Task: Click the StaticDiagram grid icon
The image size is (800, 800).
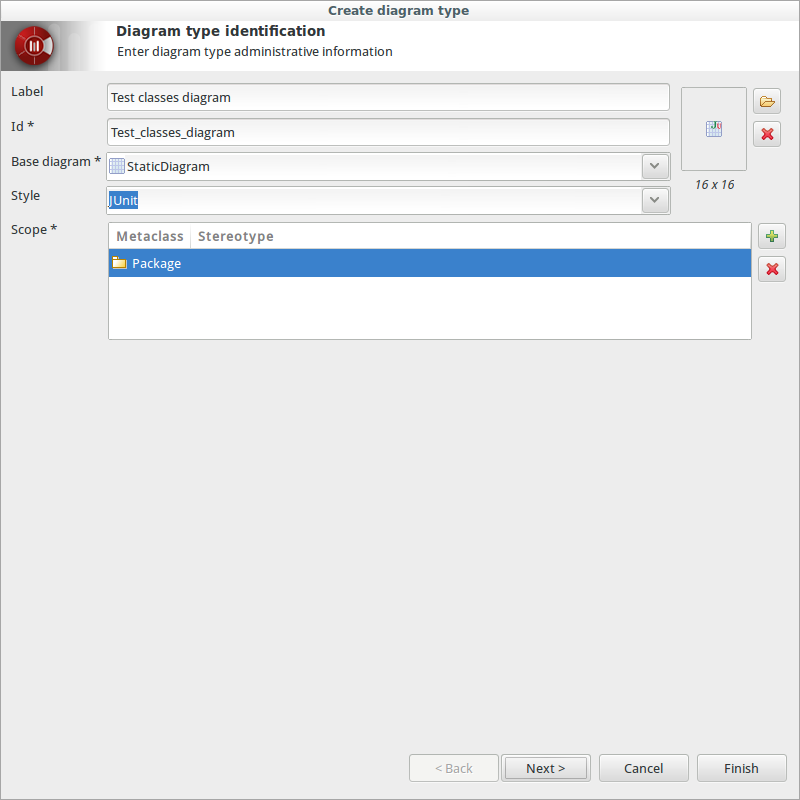Action: (117, 166)
